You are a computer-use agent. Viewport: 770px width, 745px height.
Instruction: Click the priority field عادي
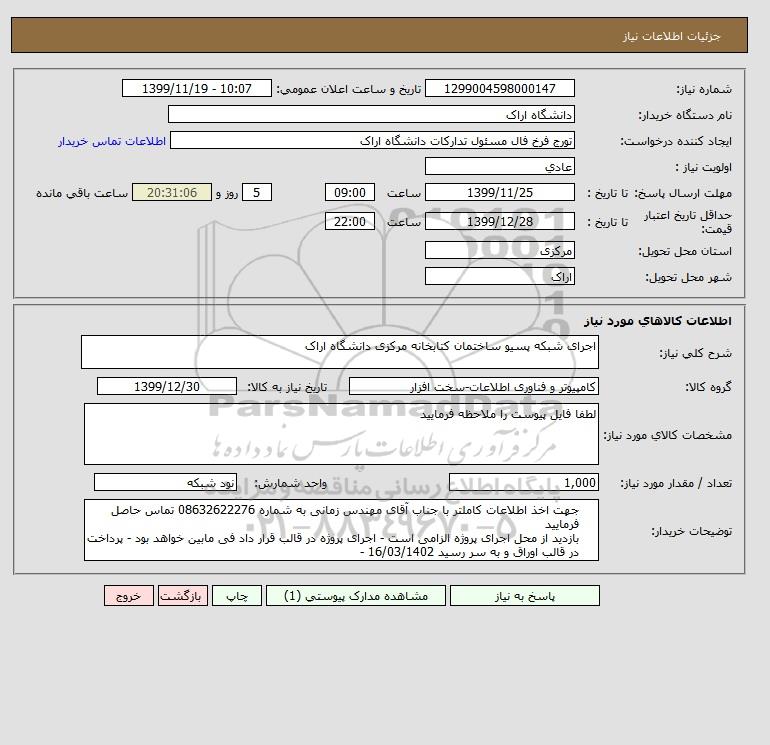coord(499,166)
